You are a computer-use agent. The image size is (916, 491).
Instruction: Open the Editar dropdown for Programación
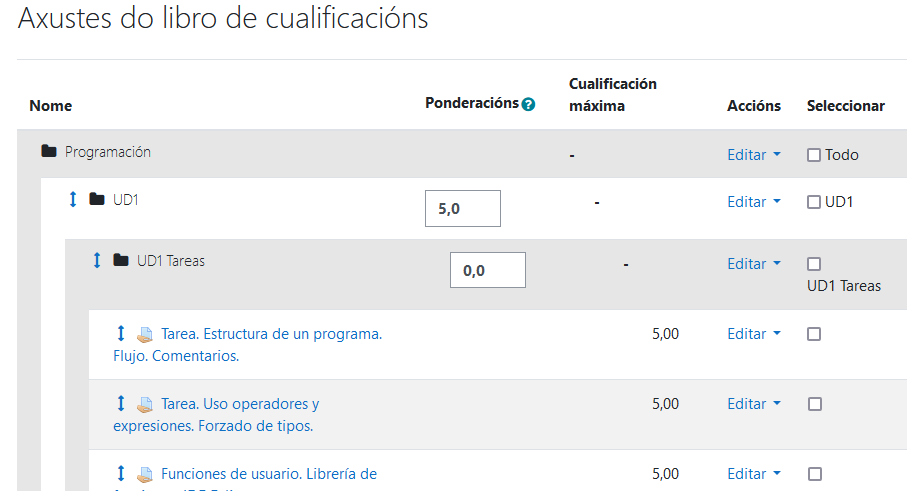click(x=753, y=155)
